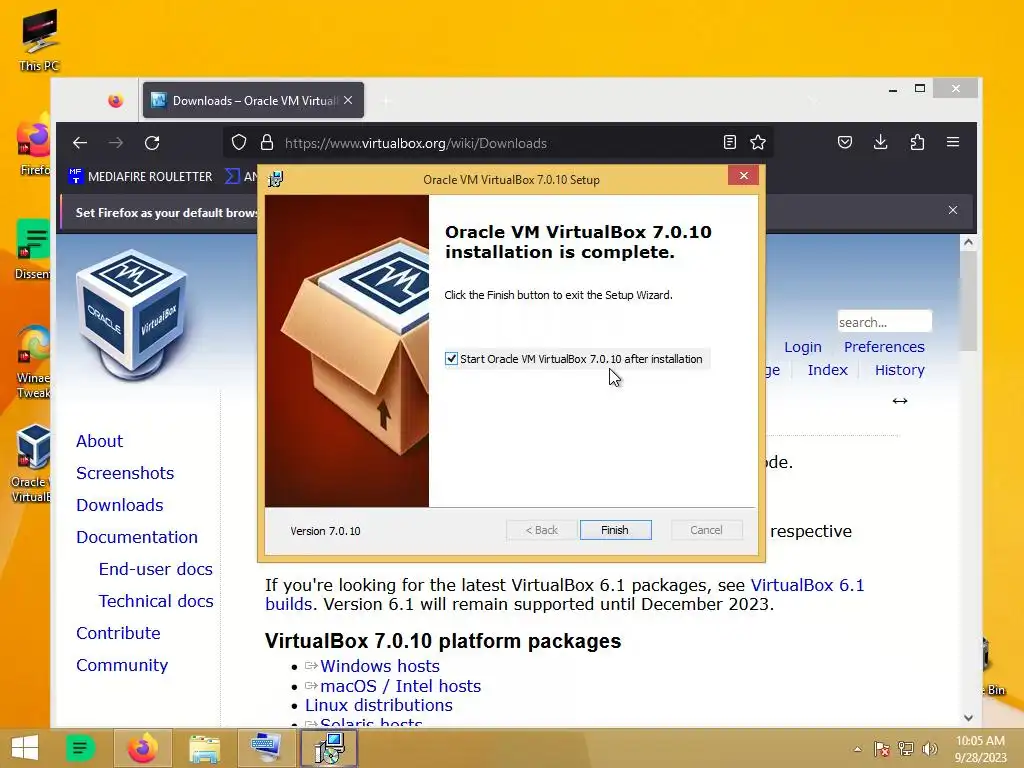Open Community in the site sidebar

(x=121, y=665)
